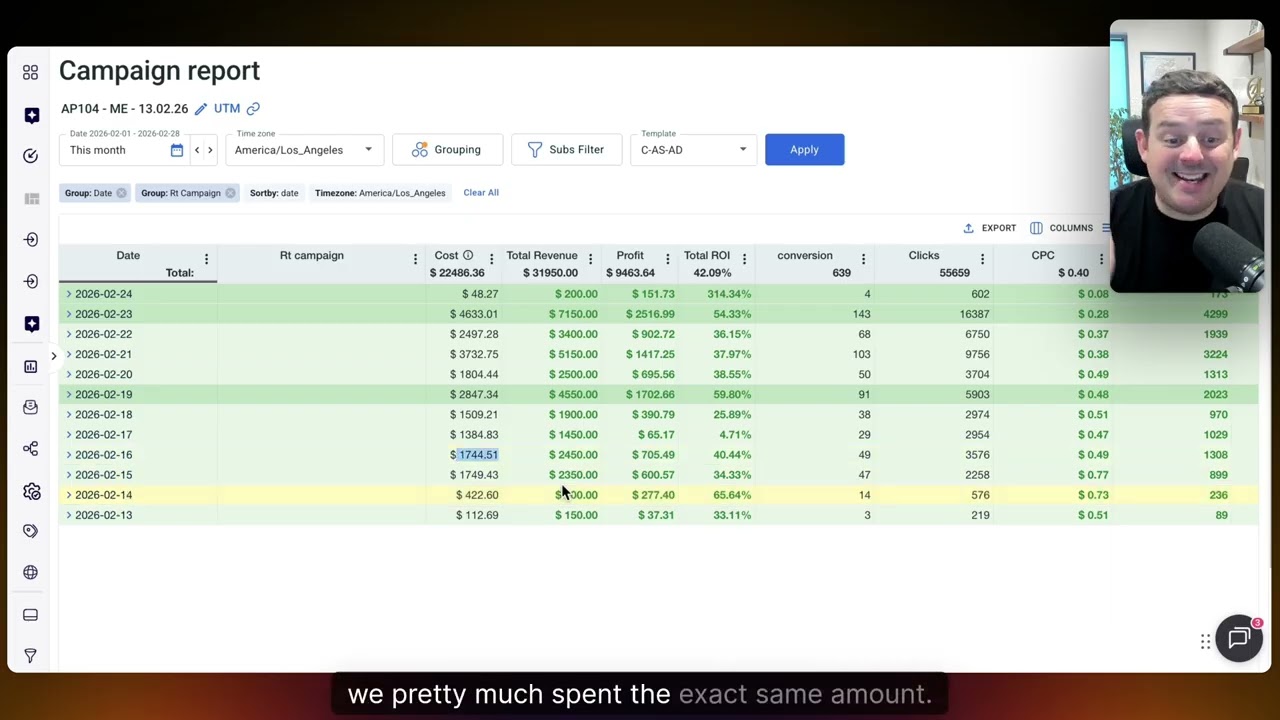Click the pencil edit icon beside campaign name
This screenshot has height=720, width=1280.
click(201, 109)
